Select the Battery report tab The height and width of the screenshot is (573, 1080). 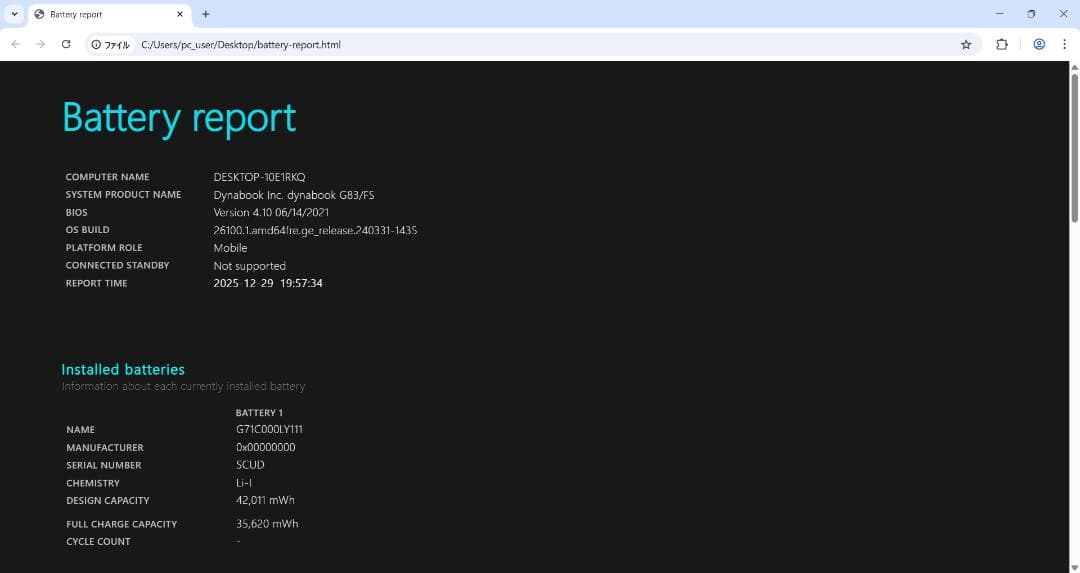coord(100,14)
